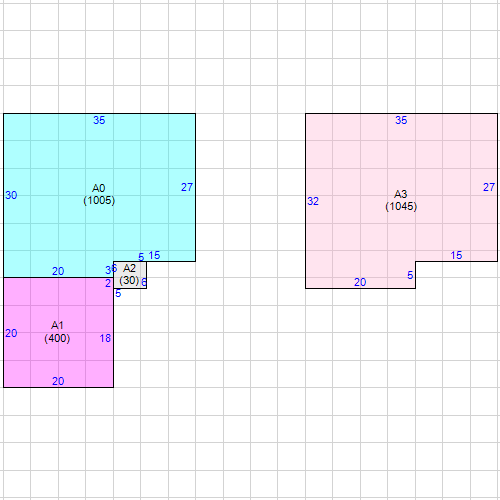Viewport: 500px width, 500px height.
Task: Click dimension 20 on A1's bottom edge
Action: point(58,381)
